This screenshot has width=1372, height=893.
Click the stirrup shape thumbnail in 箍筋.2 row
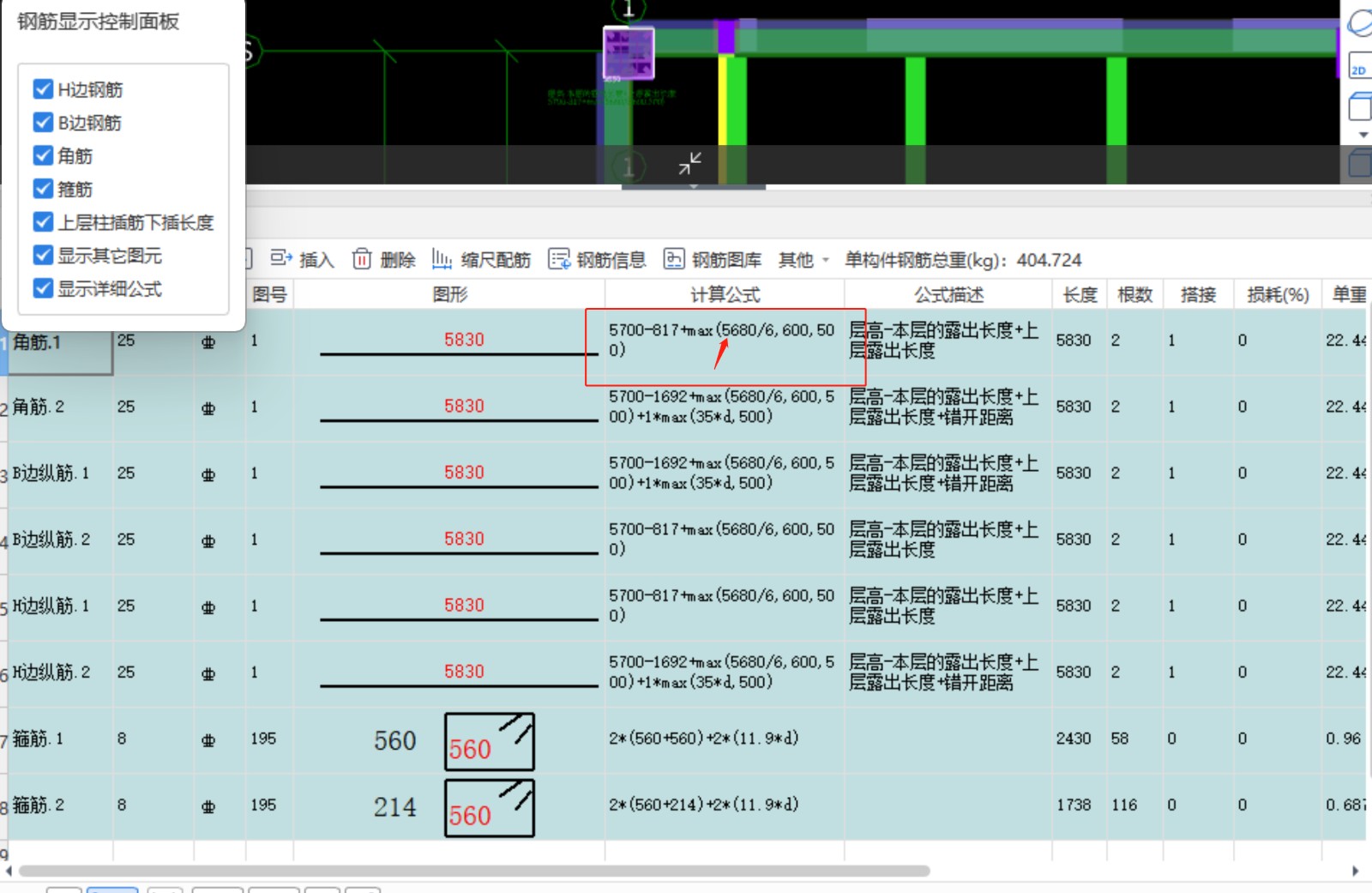(490, 807)
